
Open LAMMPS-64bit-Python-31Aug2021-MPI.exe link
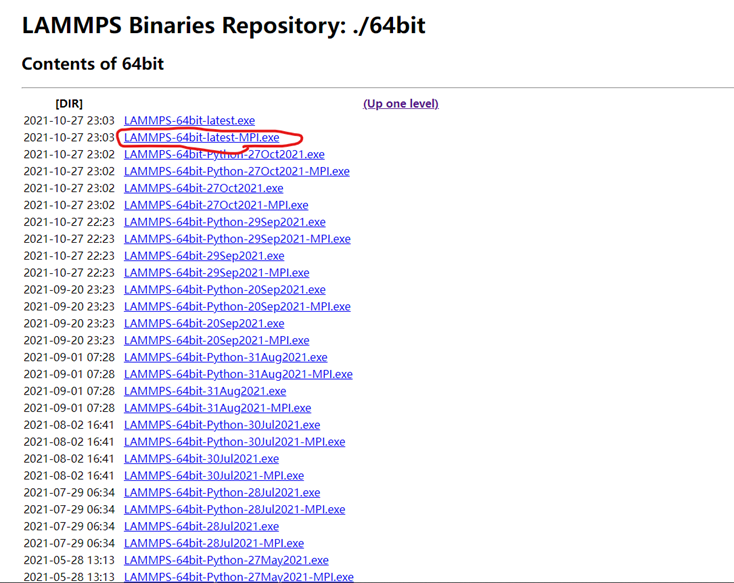(x=238, y=374)
